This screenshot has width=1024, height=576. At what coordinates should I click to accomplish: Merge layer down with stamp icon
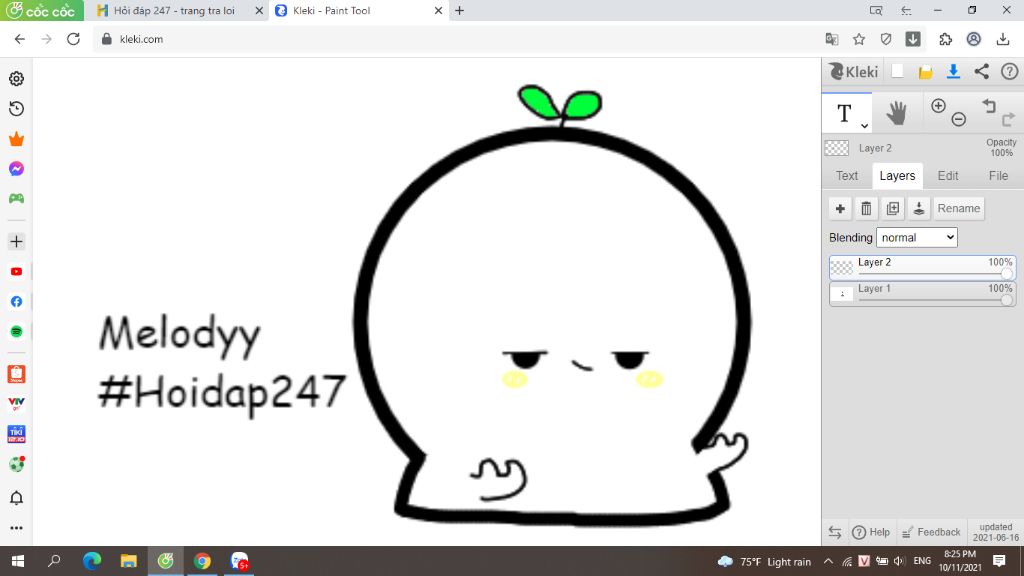point(919,208)
